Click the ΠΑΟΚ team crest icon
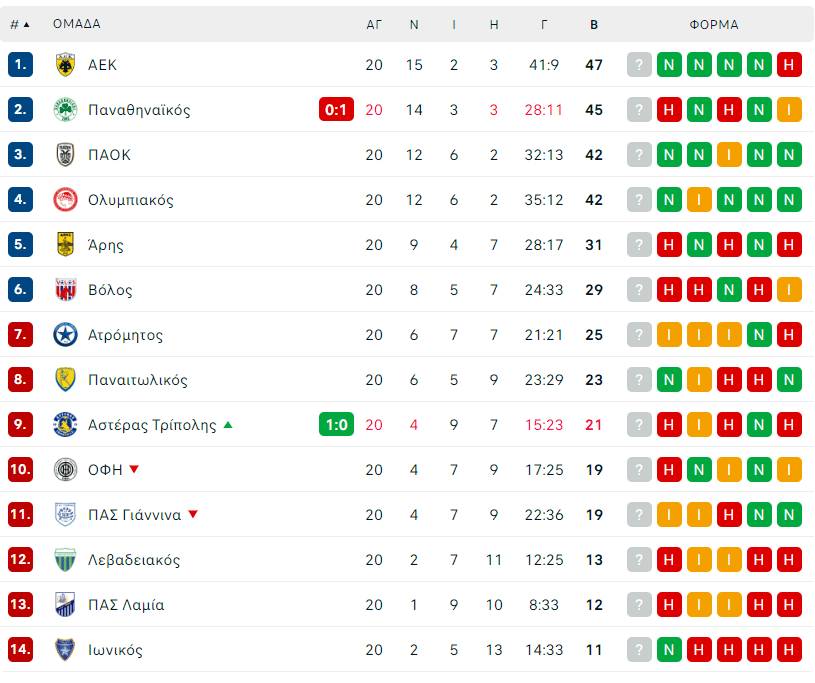This screenshot has height=683, width=815. coord(65,155)
